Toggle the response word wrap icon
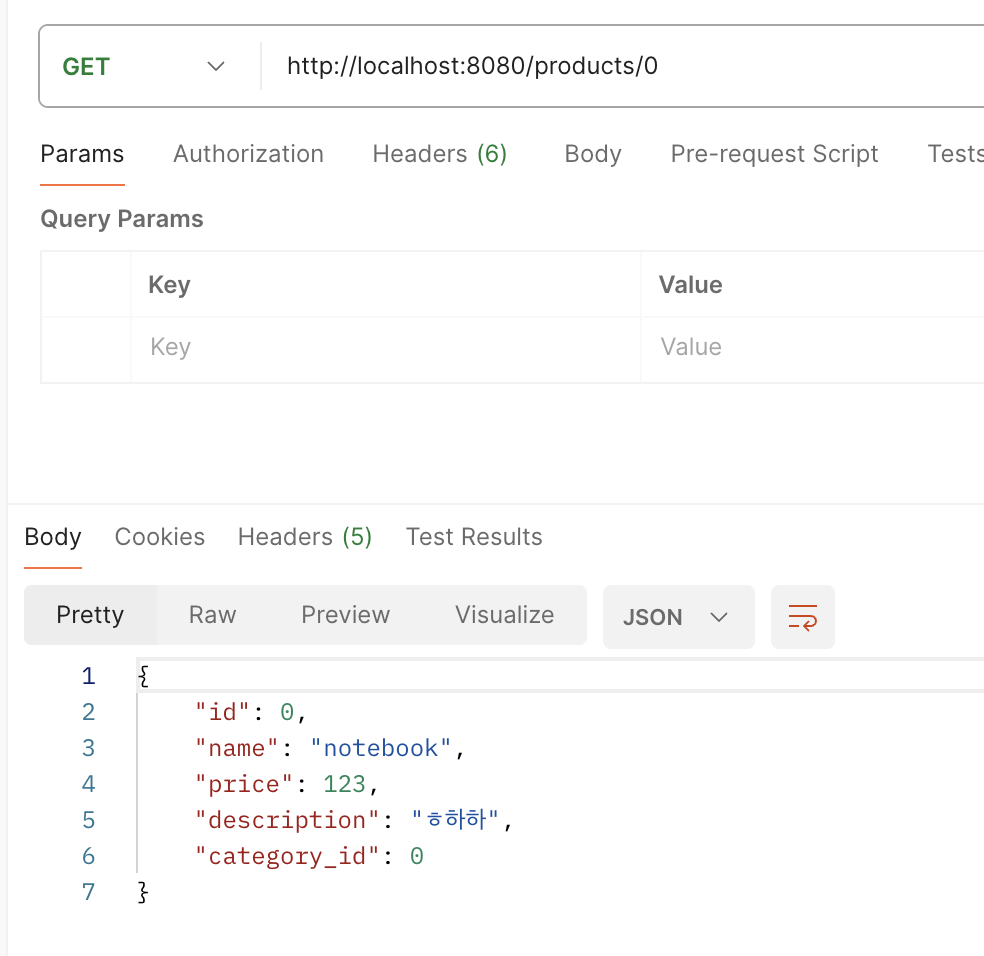This screenshot has width=984, height=956. click(x=802, y=617)
